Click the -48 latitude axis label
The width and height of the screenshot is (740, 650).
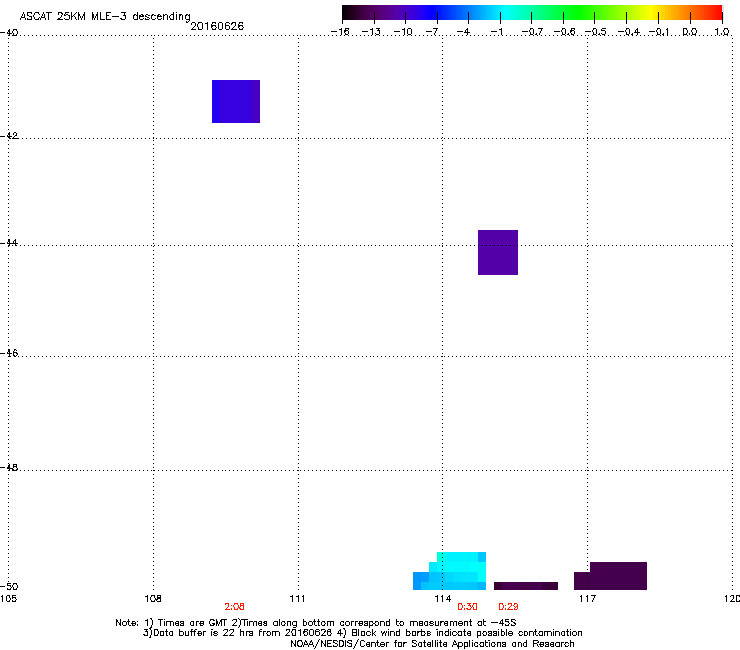(9, 467)
